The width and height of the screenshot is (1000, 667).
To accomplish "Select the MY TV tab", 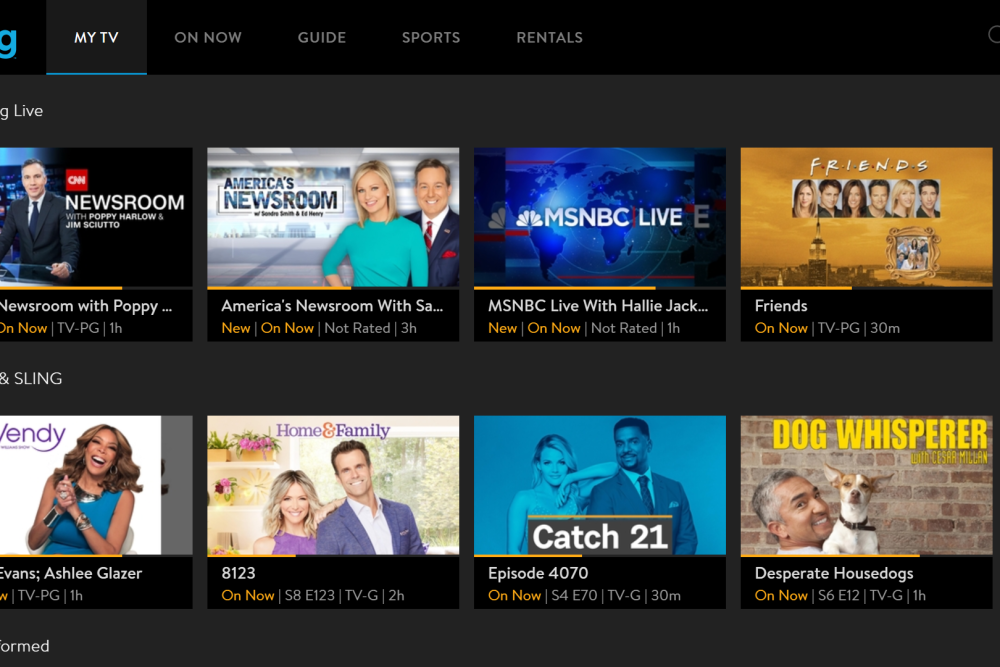I will point(96,38).
